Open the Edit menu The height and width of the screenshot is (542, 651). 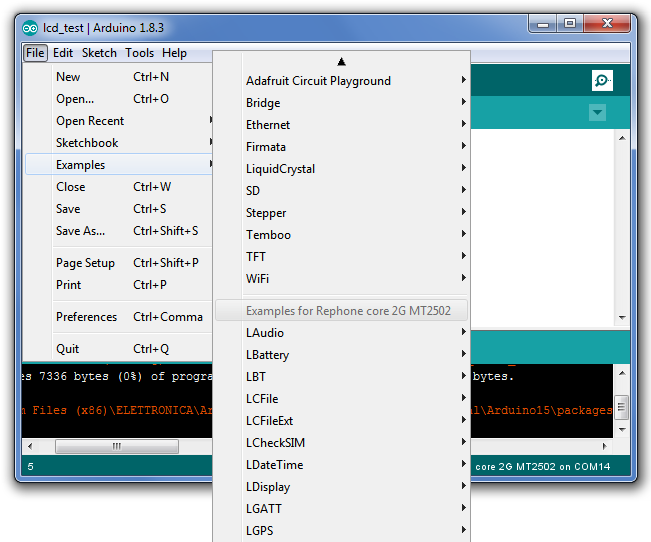coord(63,53)
